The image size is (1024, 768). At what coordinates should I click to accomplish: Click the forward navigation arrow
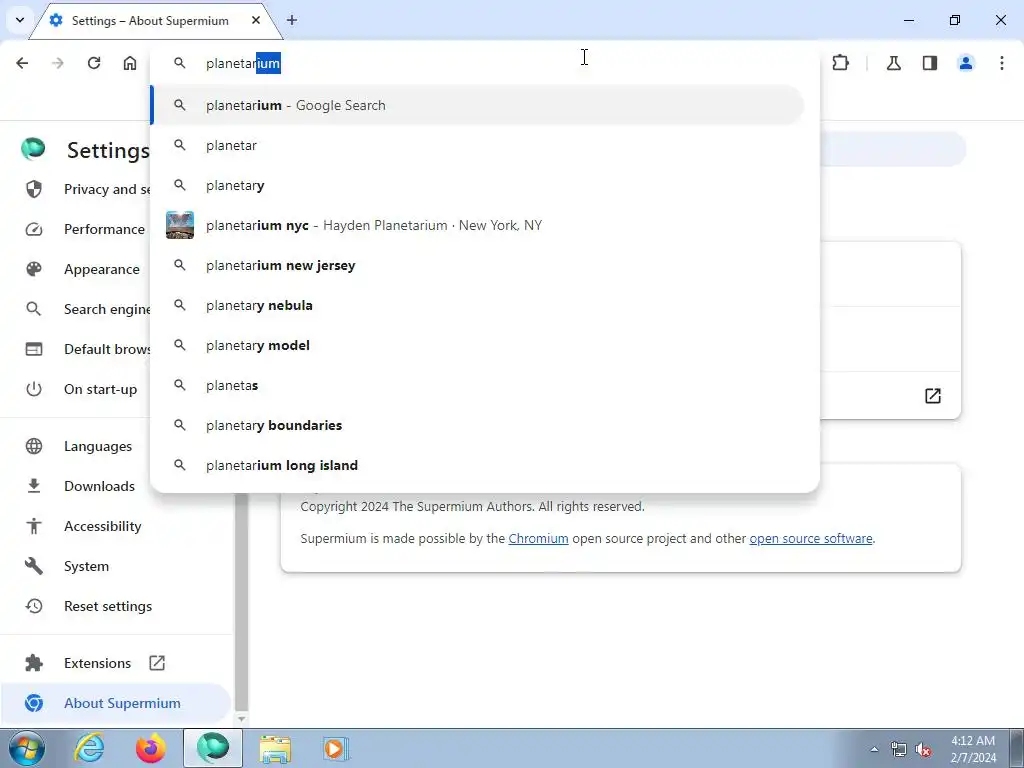[58, 63]
